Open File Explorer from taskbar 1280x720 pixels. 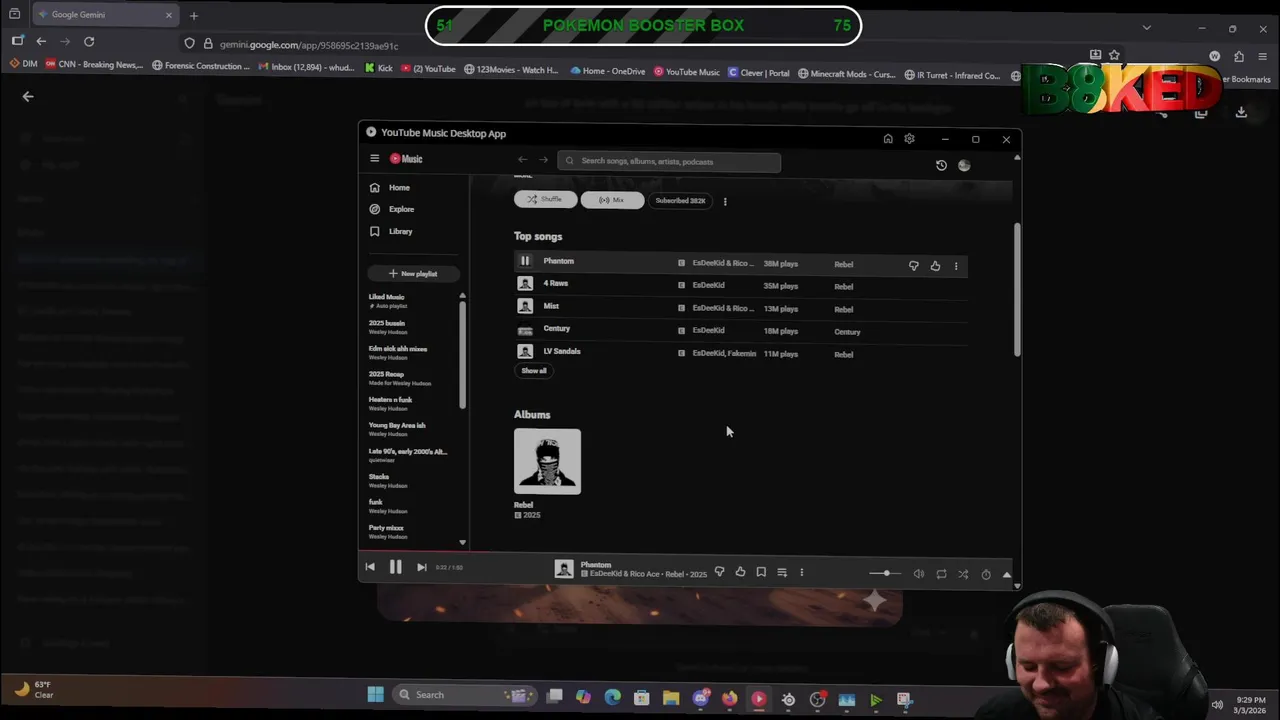click(671, 698)
